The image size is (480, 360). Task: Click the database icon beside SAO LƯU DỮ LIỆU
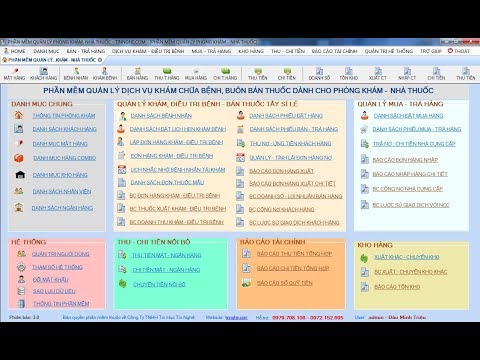coord(21,291)
